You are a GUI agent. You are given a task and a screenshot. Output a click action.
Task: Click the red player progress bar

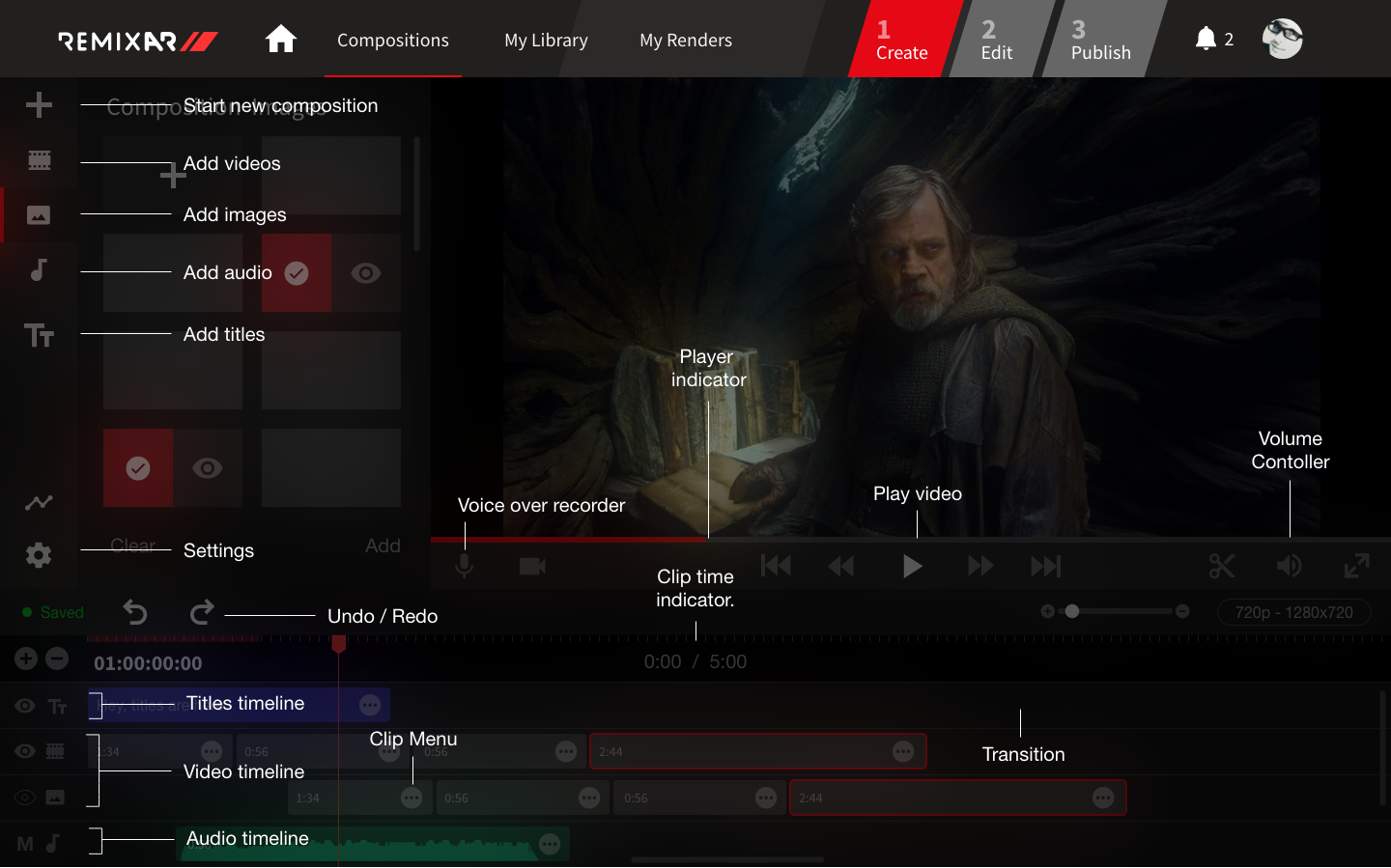[569, 539]
